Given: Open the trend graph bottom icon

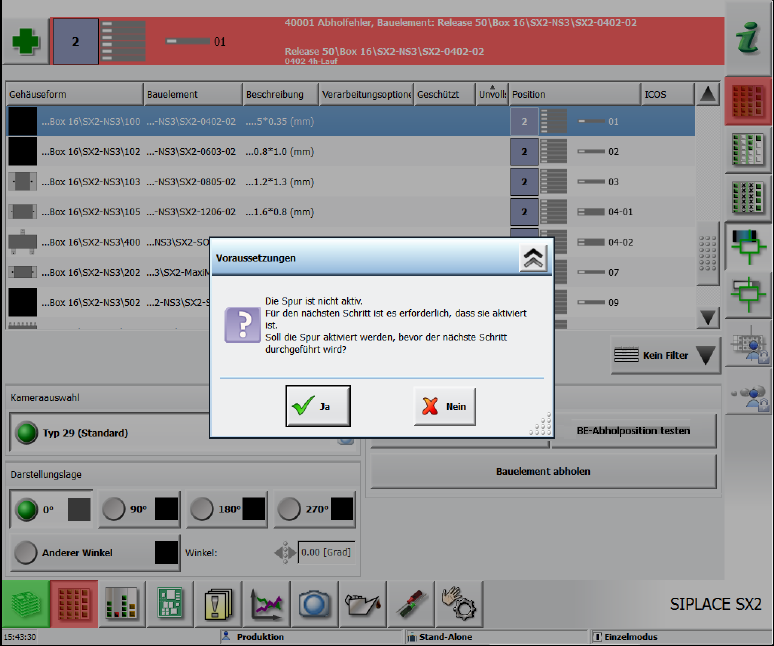Looking at the screenshot, I should point(266,603).
